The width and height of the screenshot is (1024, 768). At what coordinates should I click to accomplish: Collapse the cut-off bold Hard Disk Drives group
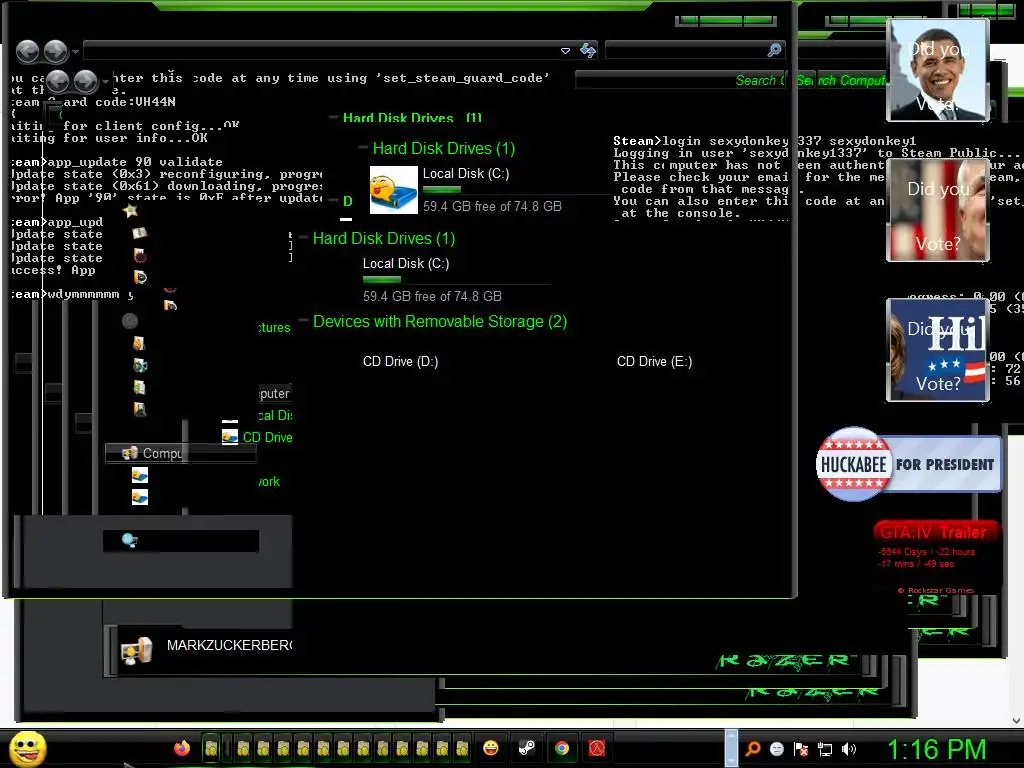(334, 118)
